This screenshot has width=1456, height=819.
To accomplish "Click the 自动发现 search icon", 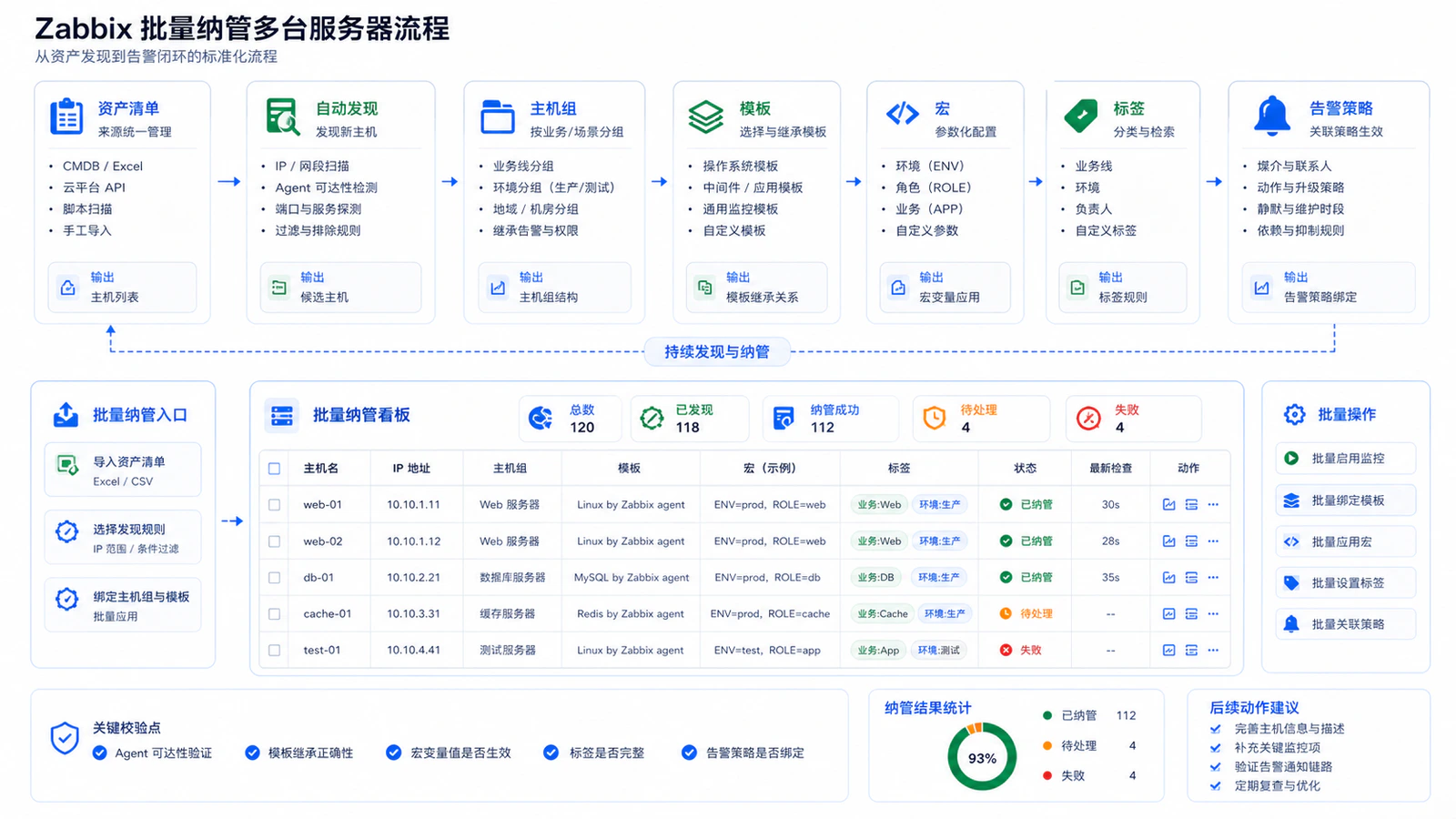I will point(282,116).
